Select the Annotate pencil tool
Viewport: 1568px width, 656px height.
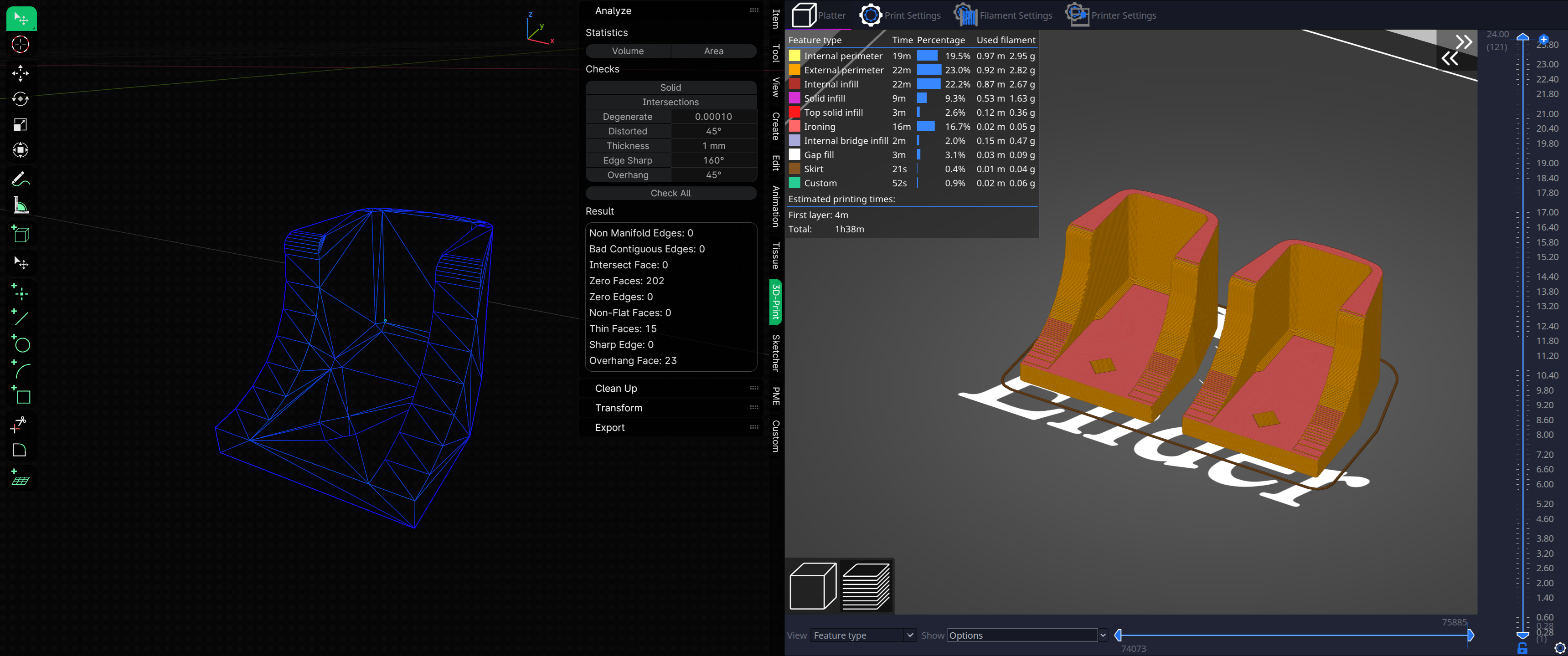[21, 179]
